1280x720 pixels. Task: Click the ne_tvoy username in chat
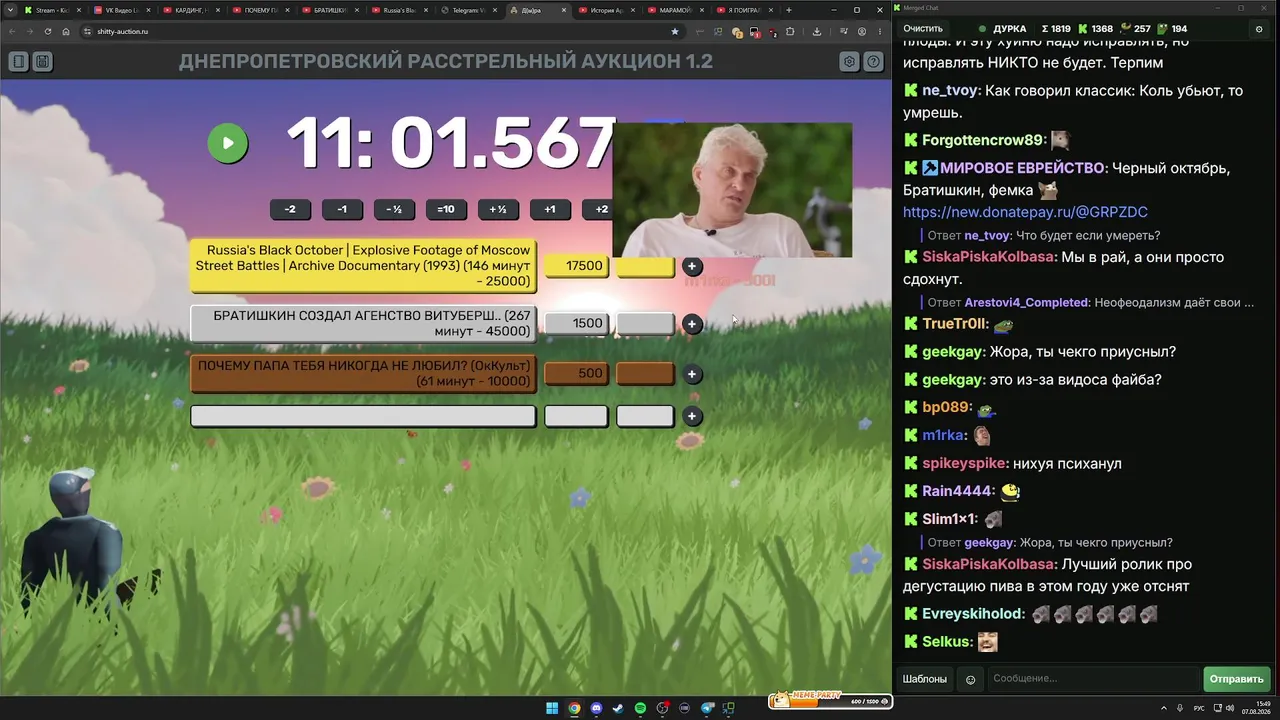point(949,91)
